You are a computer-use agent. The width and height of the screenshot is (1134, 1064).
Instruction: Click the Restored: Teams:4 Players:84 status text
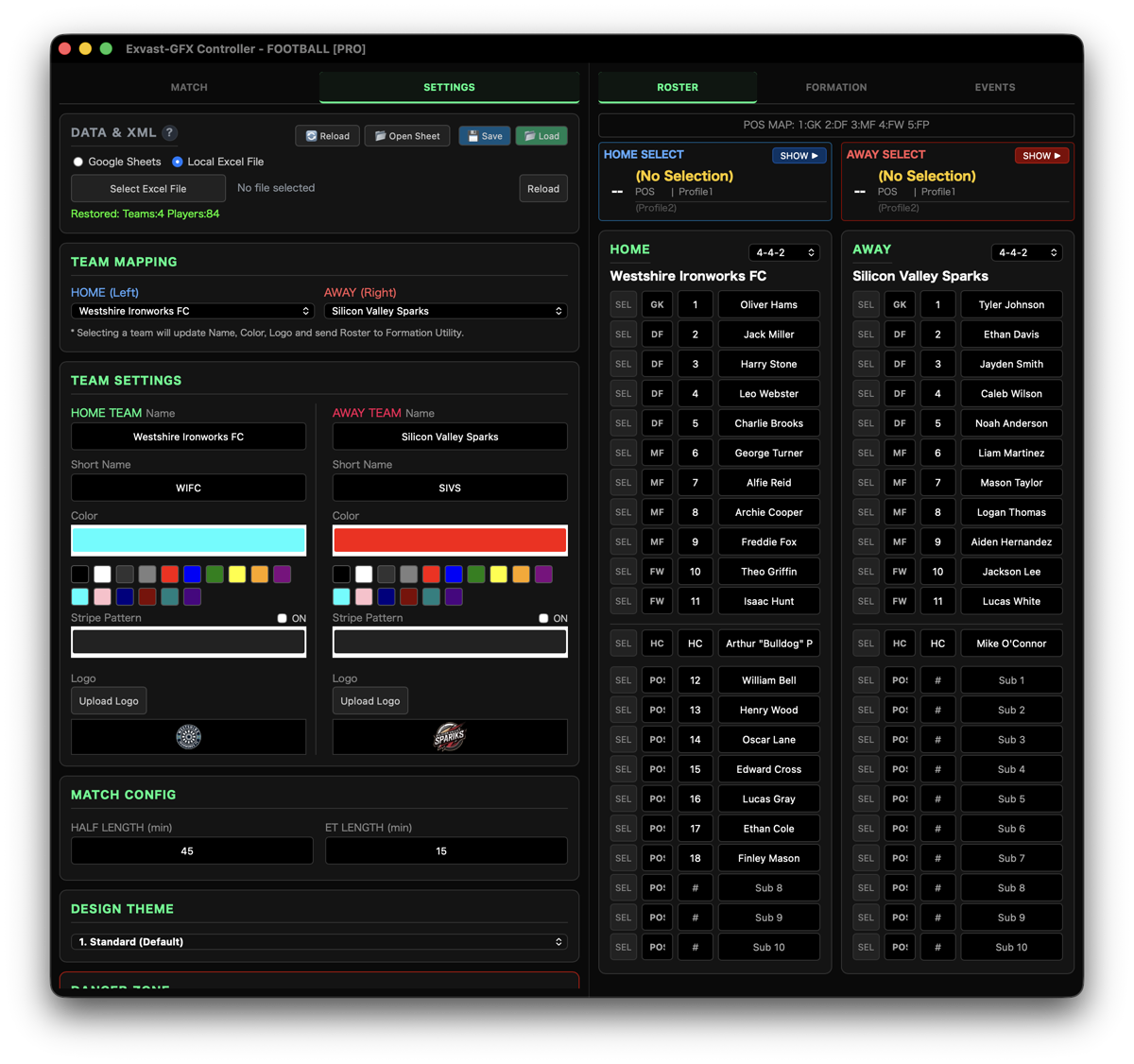(x=146, y=214)
